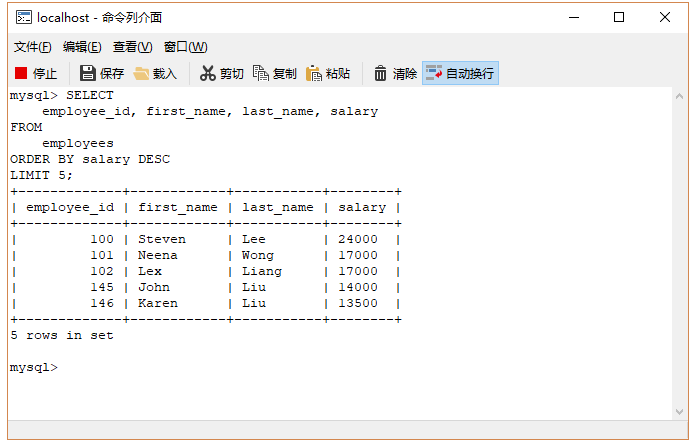Screen dimensions: 696x445
Task: Toggle the Auto Wrap (自动换行) button
Action: point(460,73)
